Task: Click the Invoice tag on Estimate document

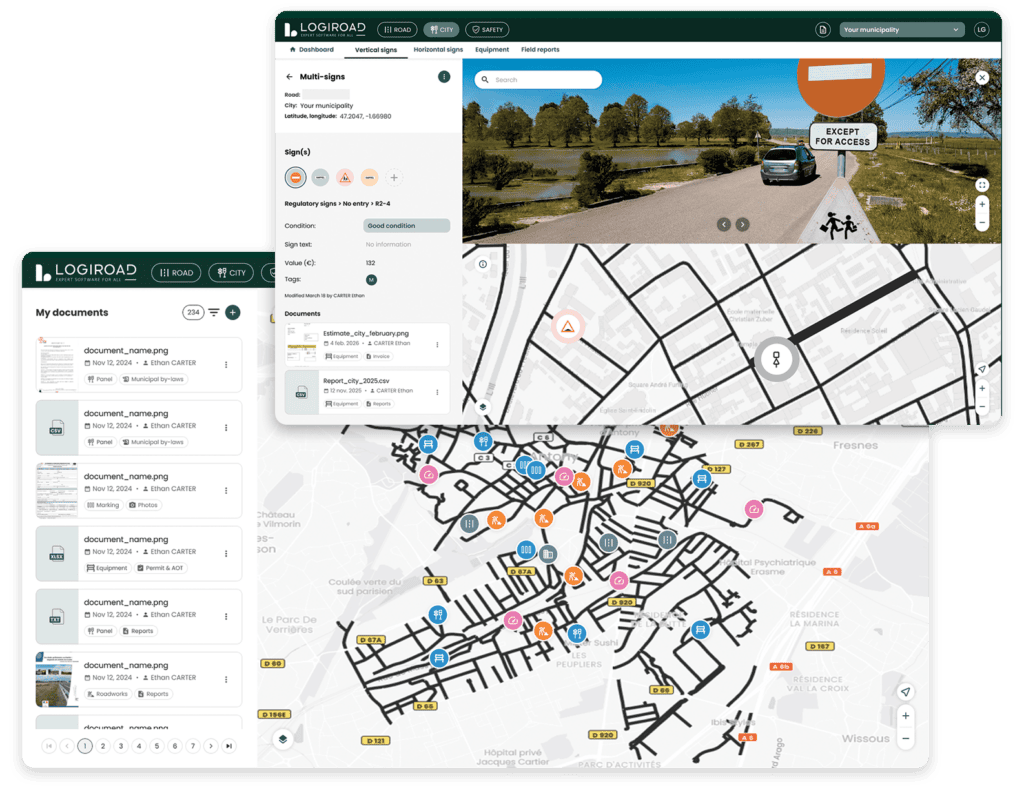Action: click(377, 356)
